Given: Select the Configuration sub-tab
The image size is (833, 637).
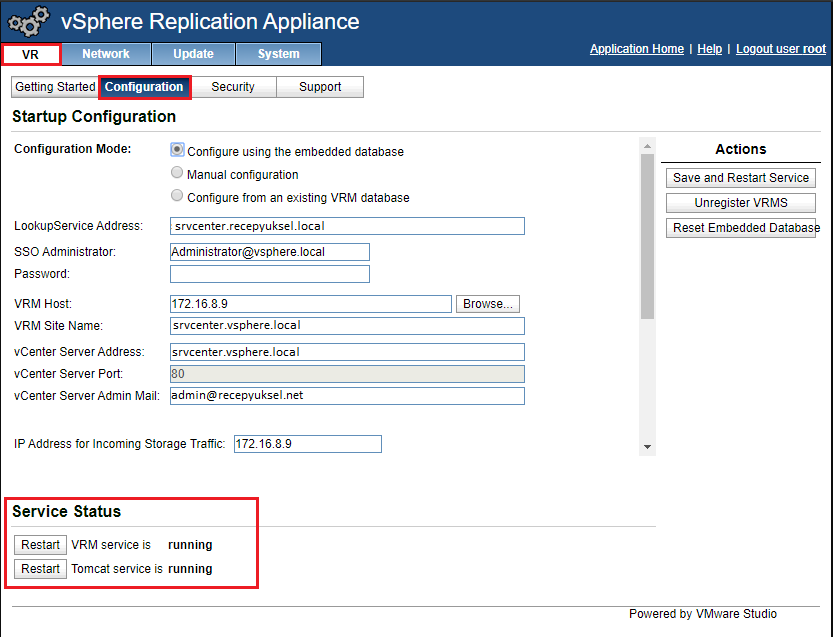Looking at the screenshot, I should 144,87.
